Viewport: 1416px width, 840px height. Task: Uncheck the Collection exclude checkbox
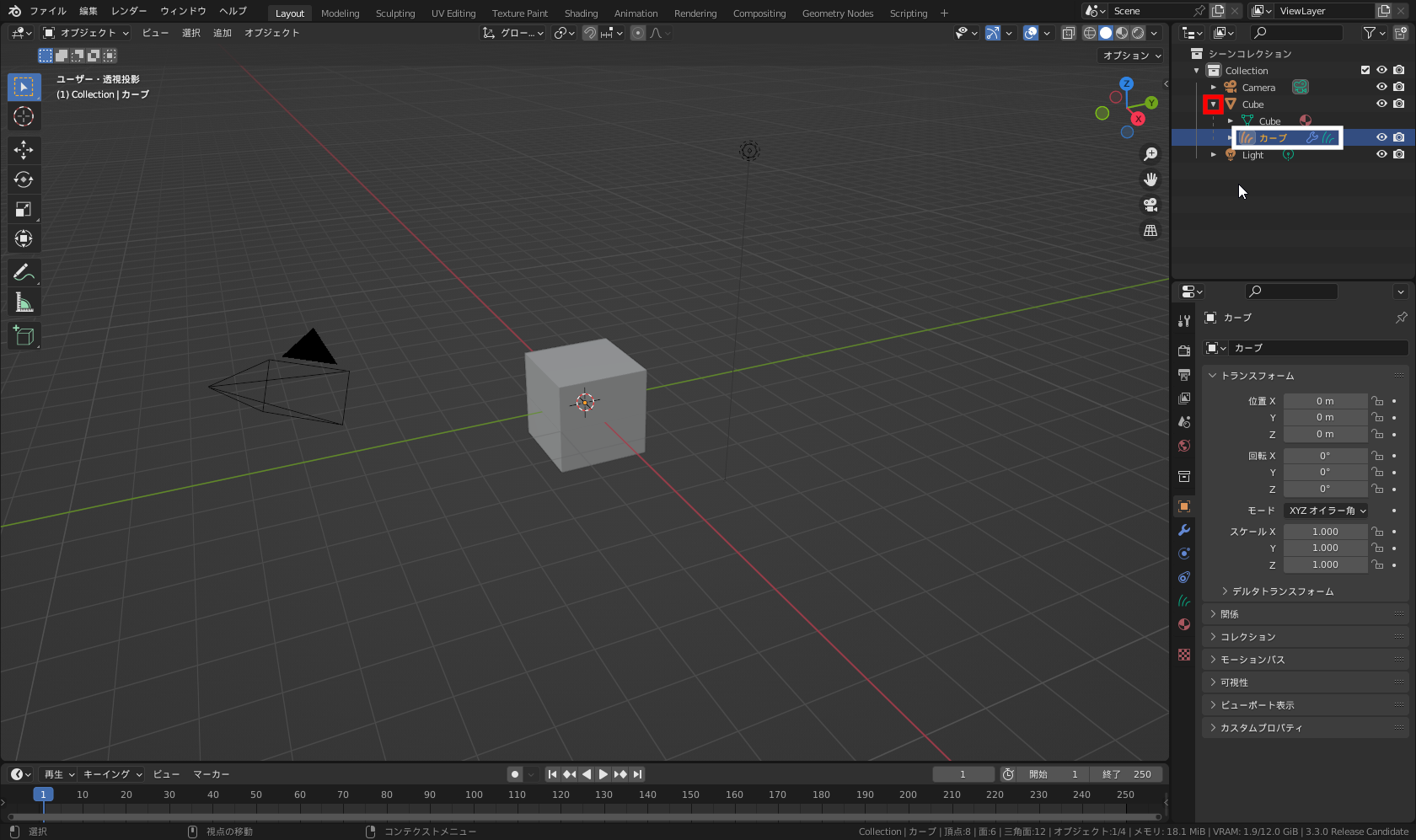[x=1365, y=70]
